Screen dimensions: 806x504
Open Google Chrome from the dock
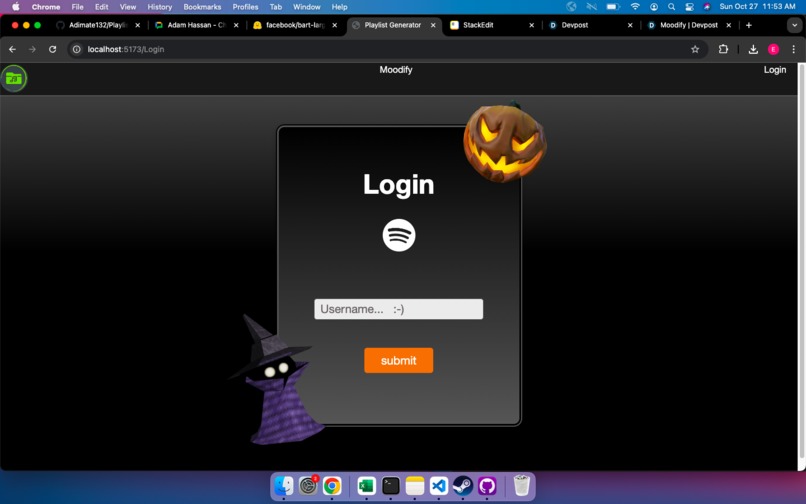tap(332, 485)
